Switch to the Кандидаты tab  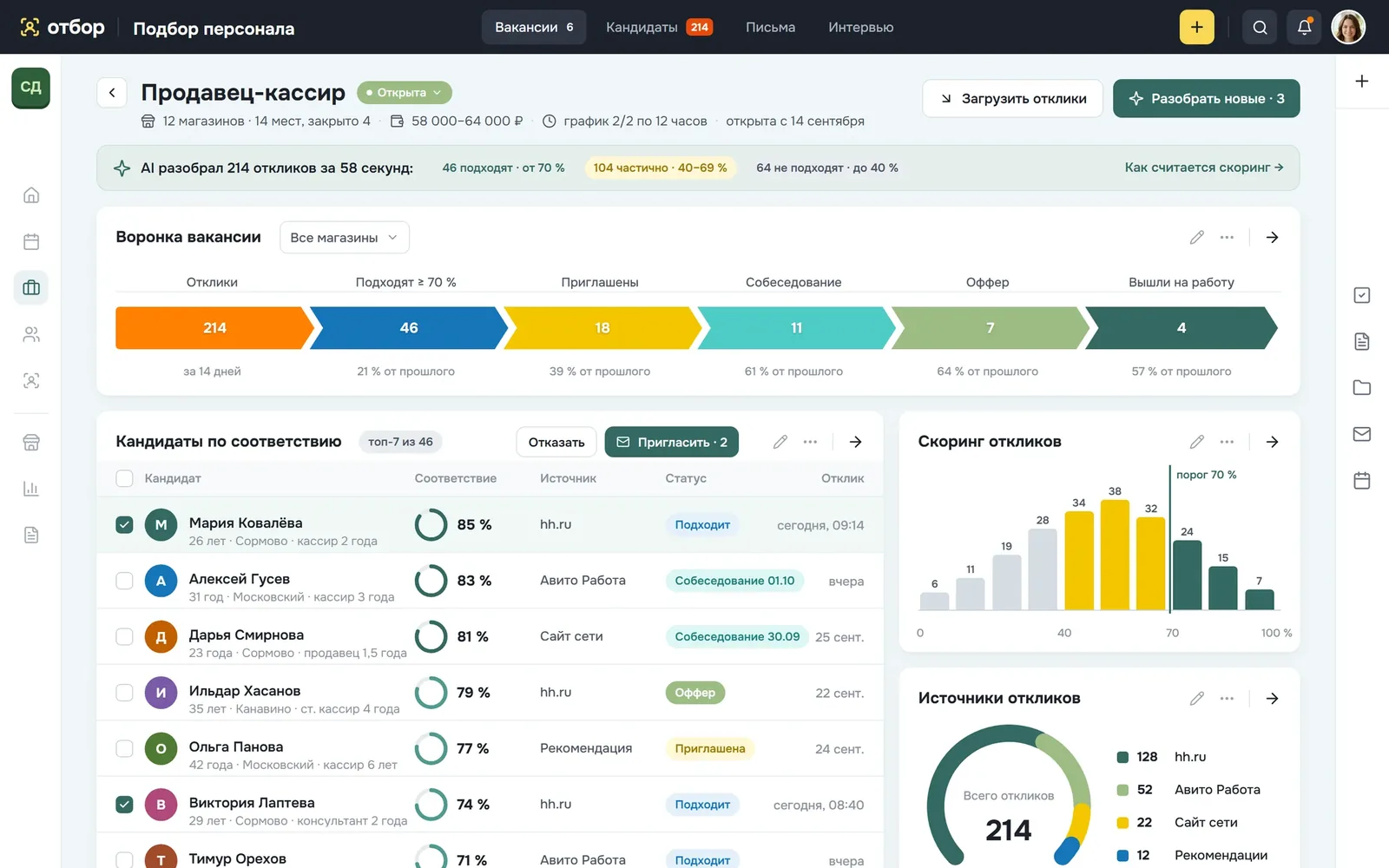[x=659, y=27]
